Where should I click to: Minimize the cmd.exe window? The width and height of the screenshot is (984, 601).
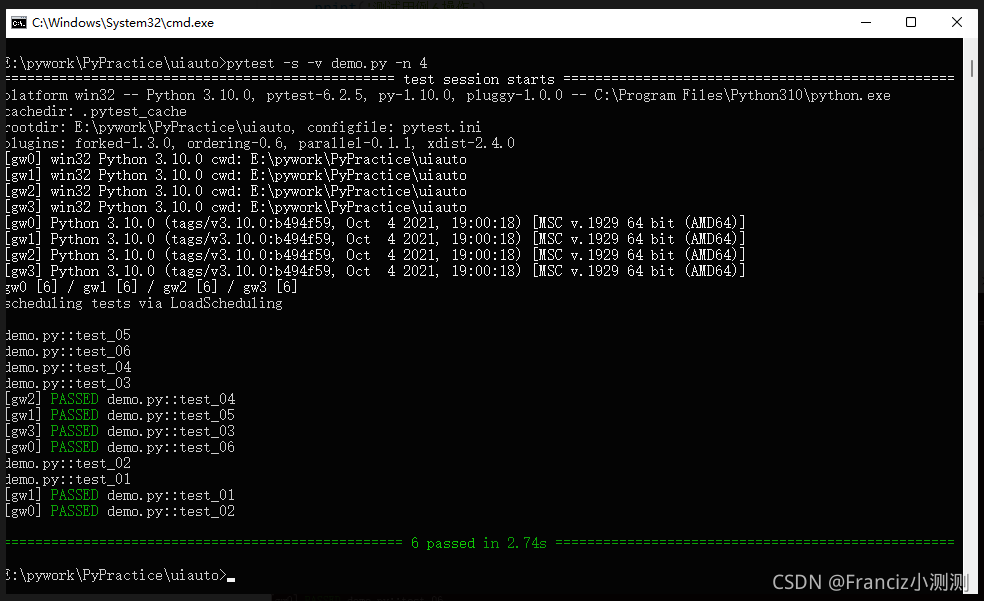click(x=866, y=23)
